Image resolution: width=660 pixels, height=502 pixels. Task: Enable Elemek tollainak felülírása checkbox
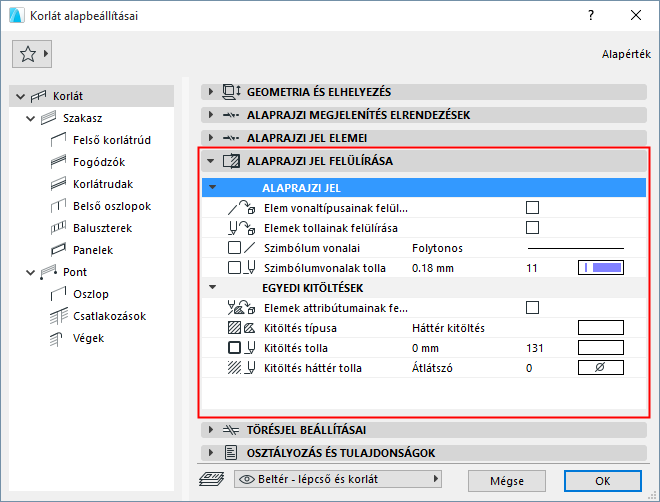[532, 228]
